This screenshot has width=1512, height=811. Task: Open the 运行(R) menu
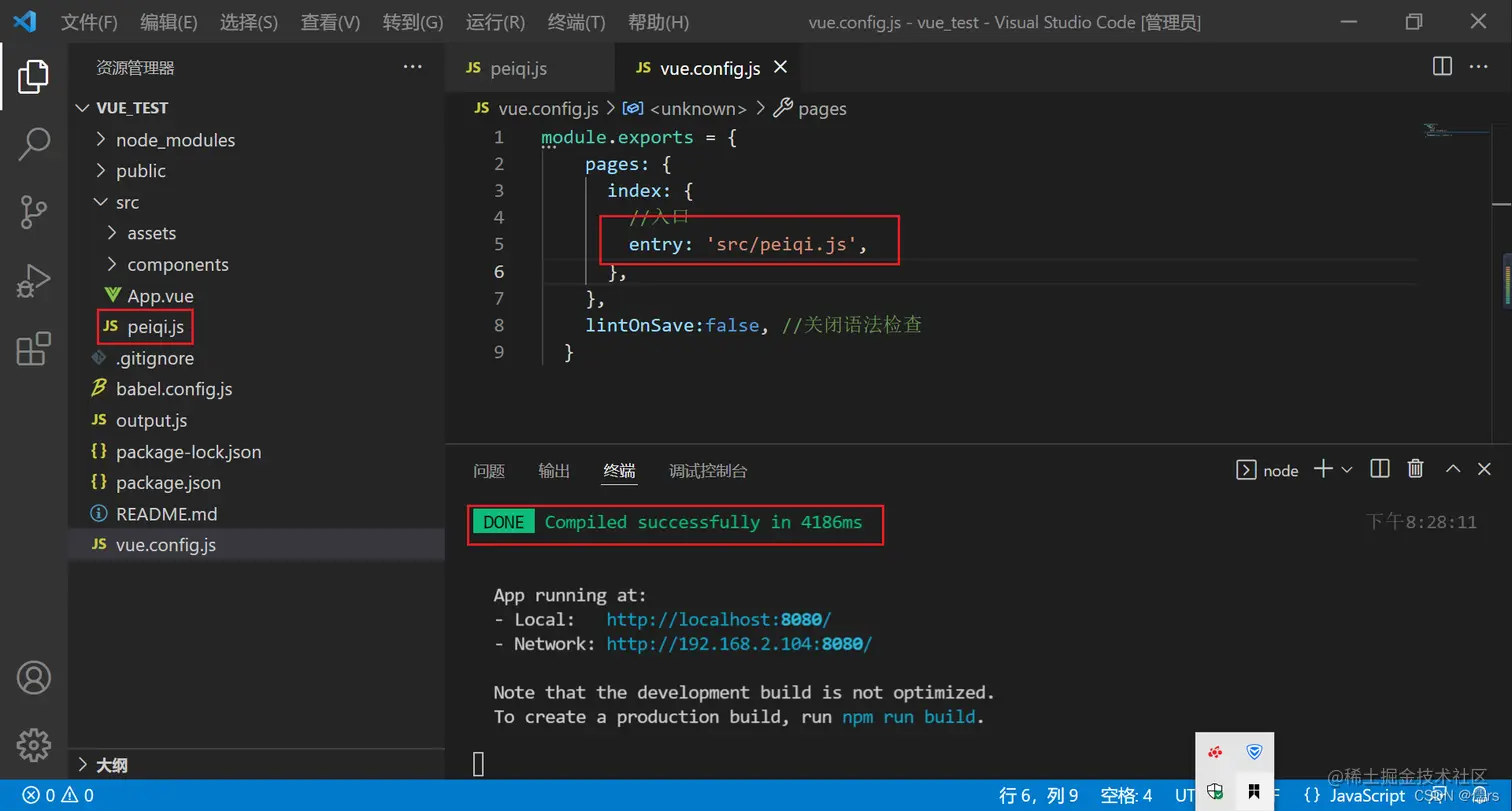click(x=495, y=22)
